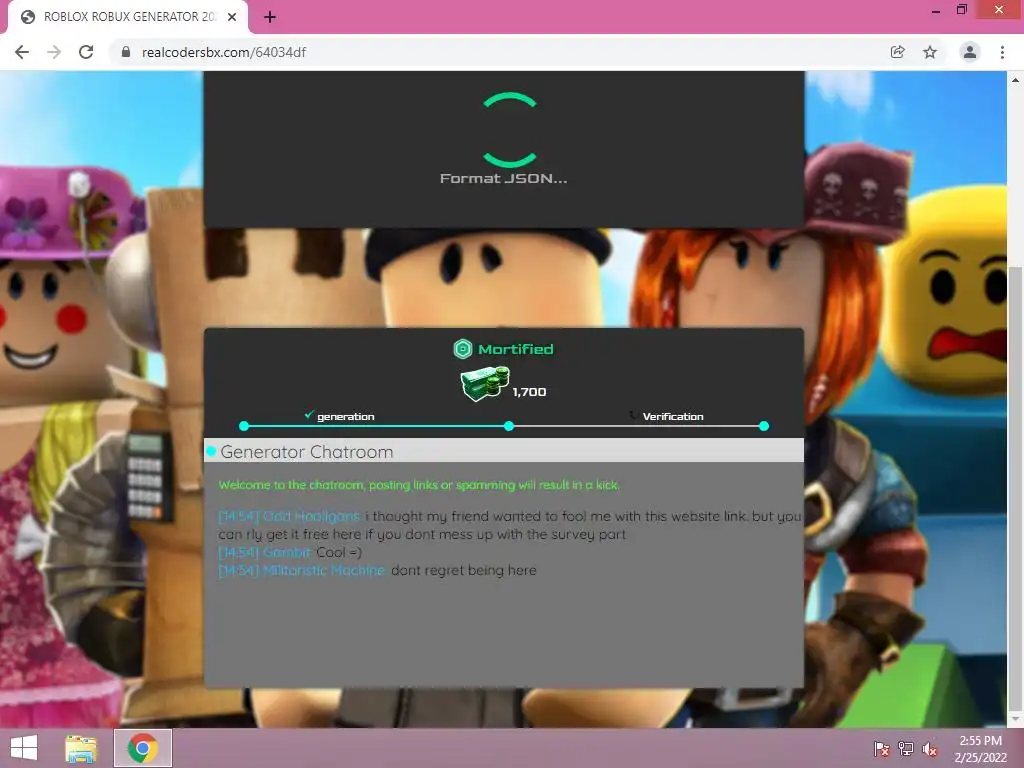Screen dimensions: 1024x768
Task: Minimize the Chrome window
Action: click(x=936, y=11)
